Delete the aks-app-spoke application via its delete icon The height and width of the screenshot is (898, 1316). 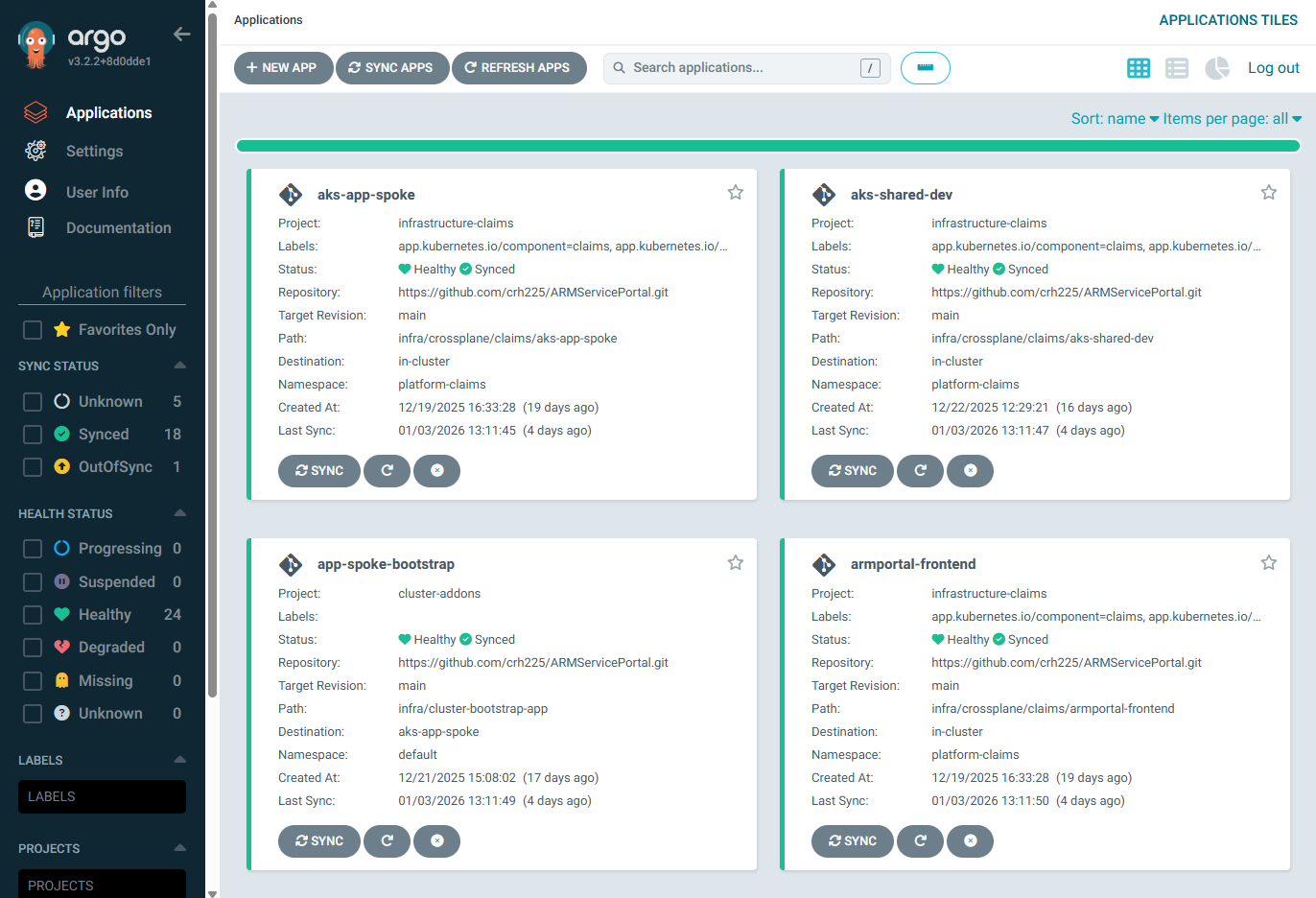click(436, 470)
